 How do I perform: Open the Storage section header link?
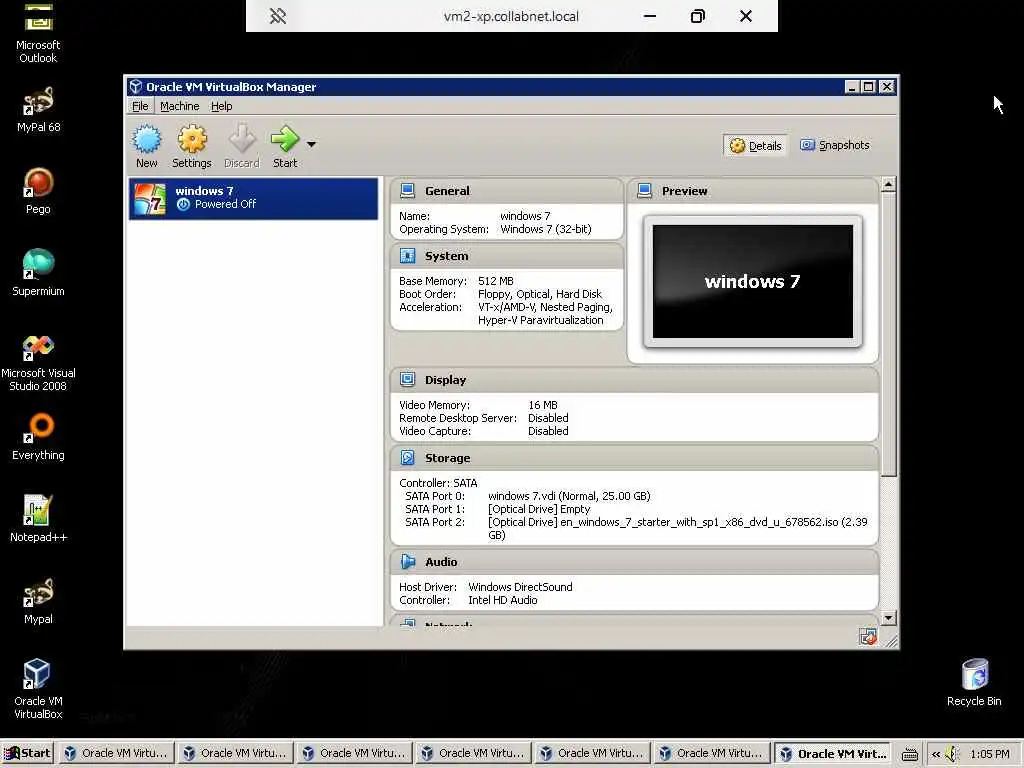[447, 458]
